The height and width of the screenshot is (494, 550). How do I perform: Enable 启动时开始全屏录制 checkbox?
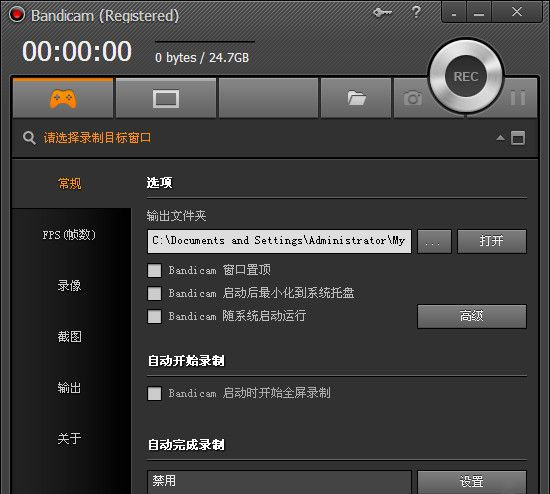pos(154,393)
